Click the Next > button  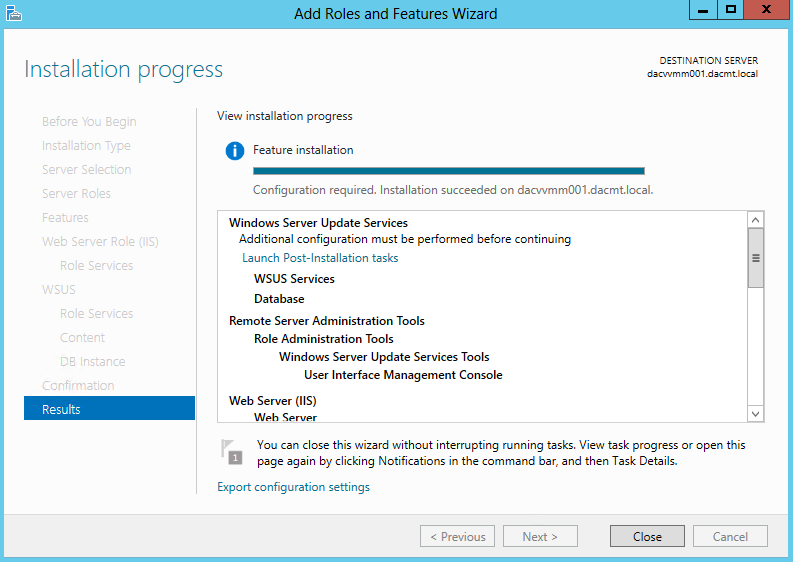[540, 536]
